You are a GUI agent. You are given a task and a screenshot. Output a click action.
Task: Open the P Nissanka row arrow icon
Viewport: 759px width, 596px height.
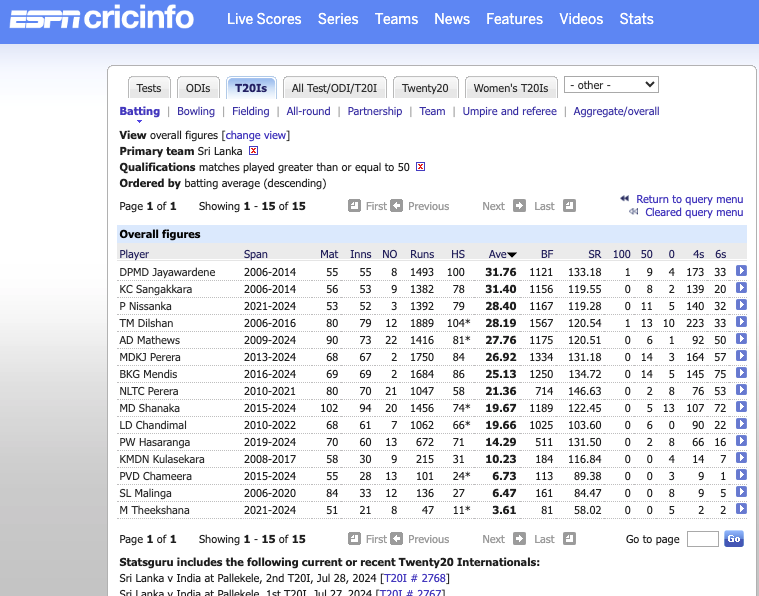(741, 305)
